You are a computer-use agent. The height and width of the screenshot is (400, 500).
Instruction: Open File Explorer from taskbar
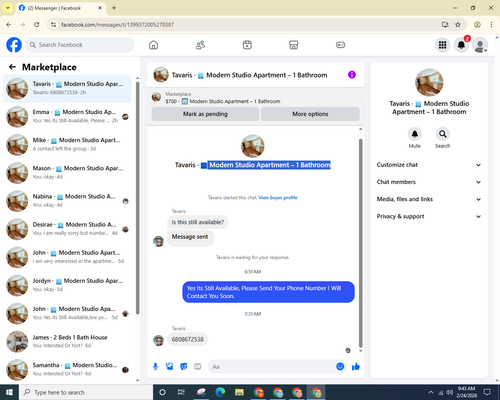pyautogui.click(x=239, y=392)
